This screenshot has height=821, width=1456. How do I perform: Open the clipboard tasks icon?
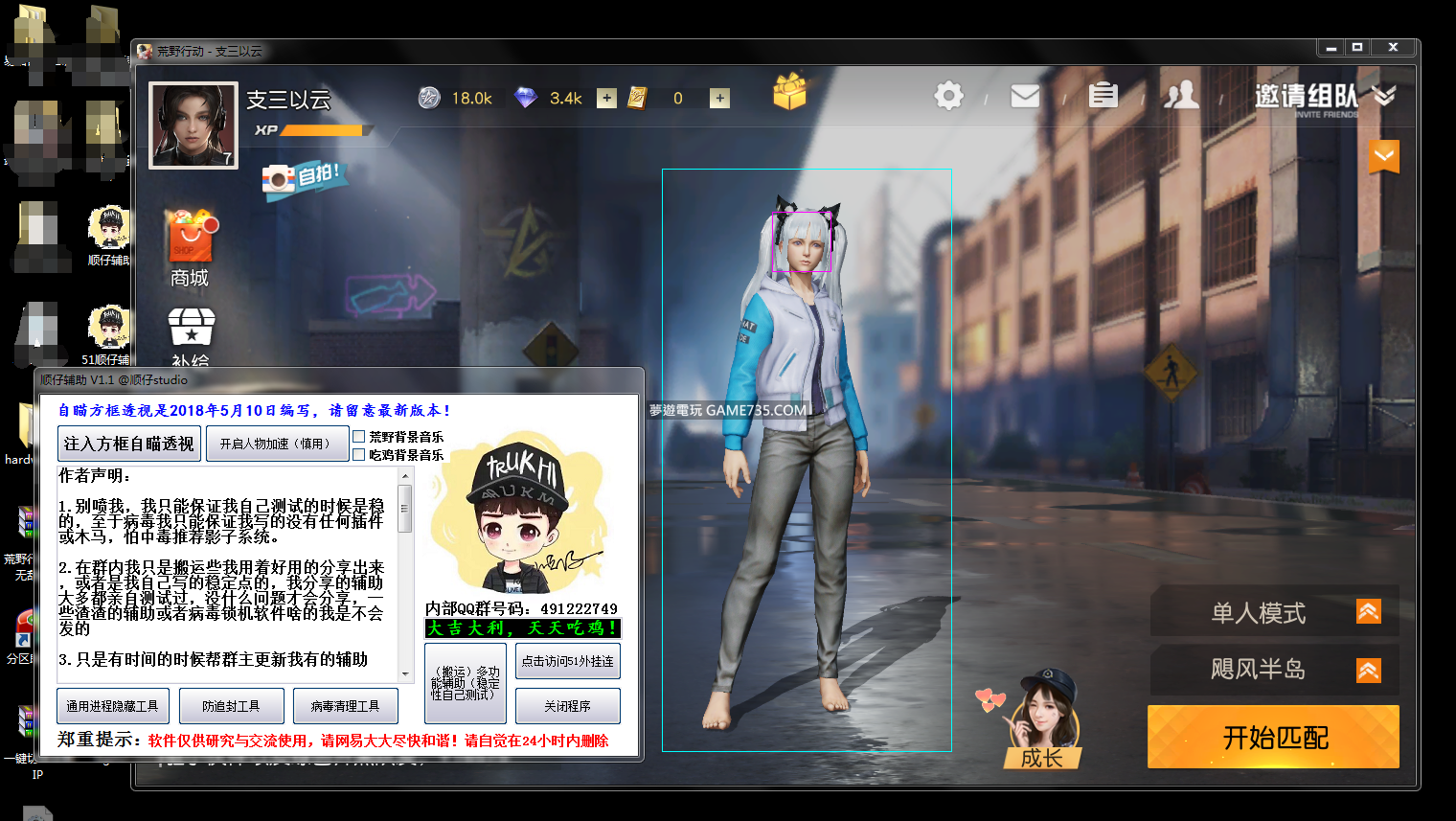pyautogui.click(x=1103, y=95)
